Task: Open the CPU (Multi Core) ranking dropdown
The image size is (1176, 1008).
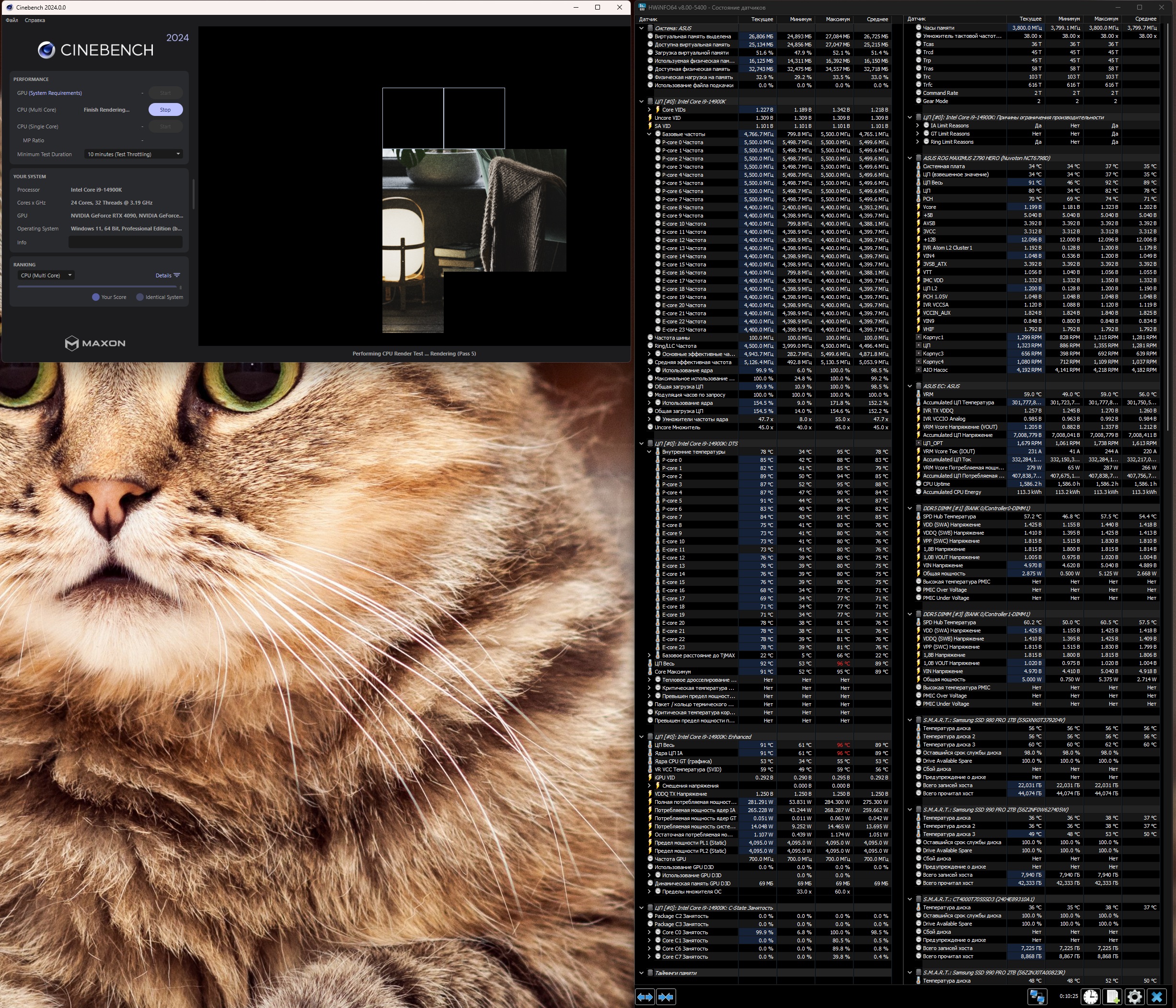Action: coord(46,275)
